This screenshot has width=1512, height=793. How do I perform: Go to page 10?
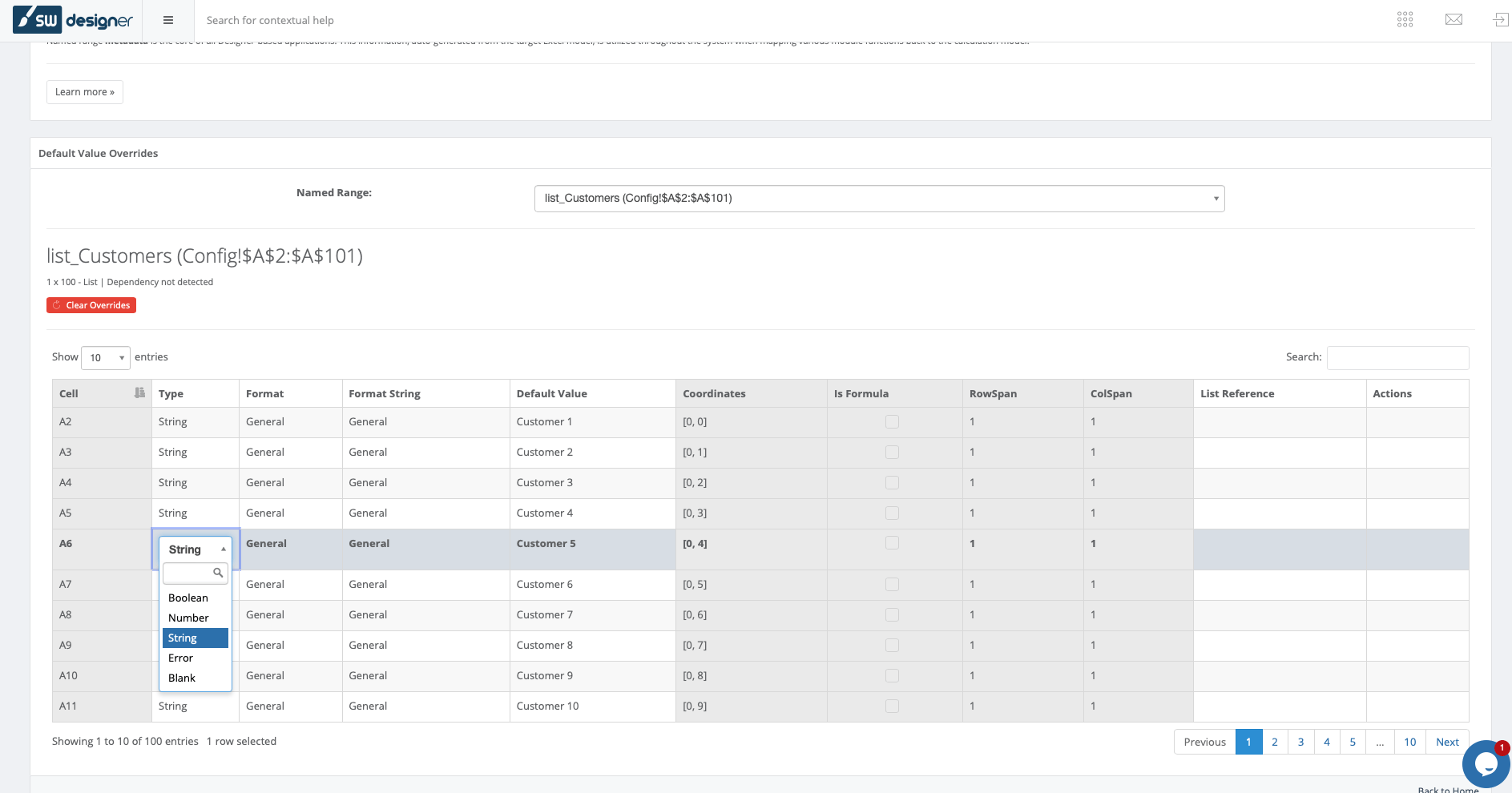(1410, 742)
